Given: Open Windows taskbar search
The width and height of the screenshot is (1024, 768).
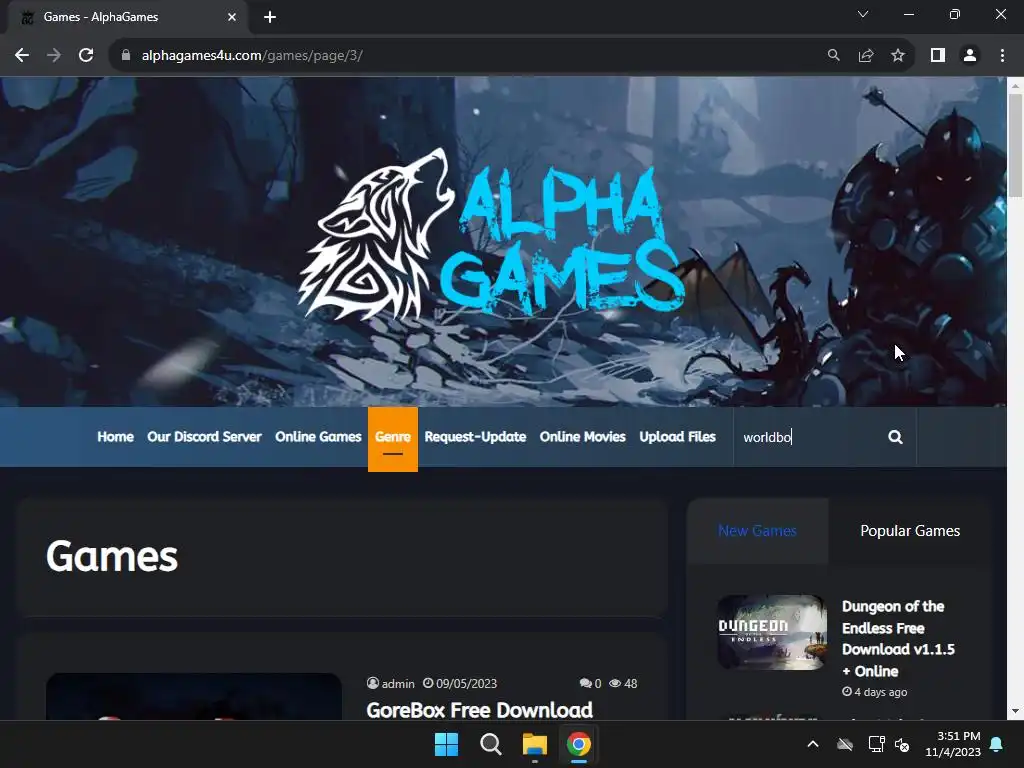Looking at the screenshot, I should (490, 744).
